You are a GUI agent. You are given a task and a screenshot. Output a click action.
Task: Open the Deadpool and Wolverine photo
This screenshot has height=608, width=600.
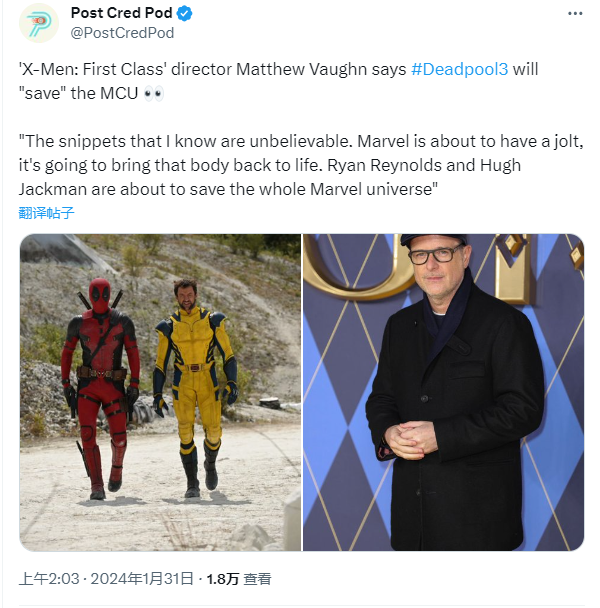(161, 392)
